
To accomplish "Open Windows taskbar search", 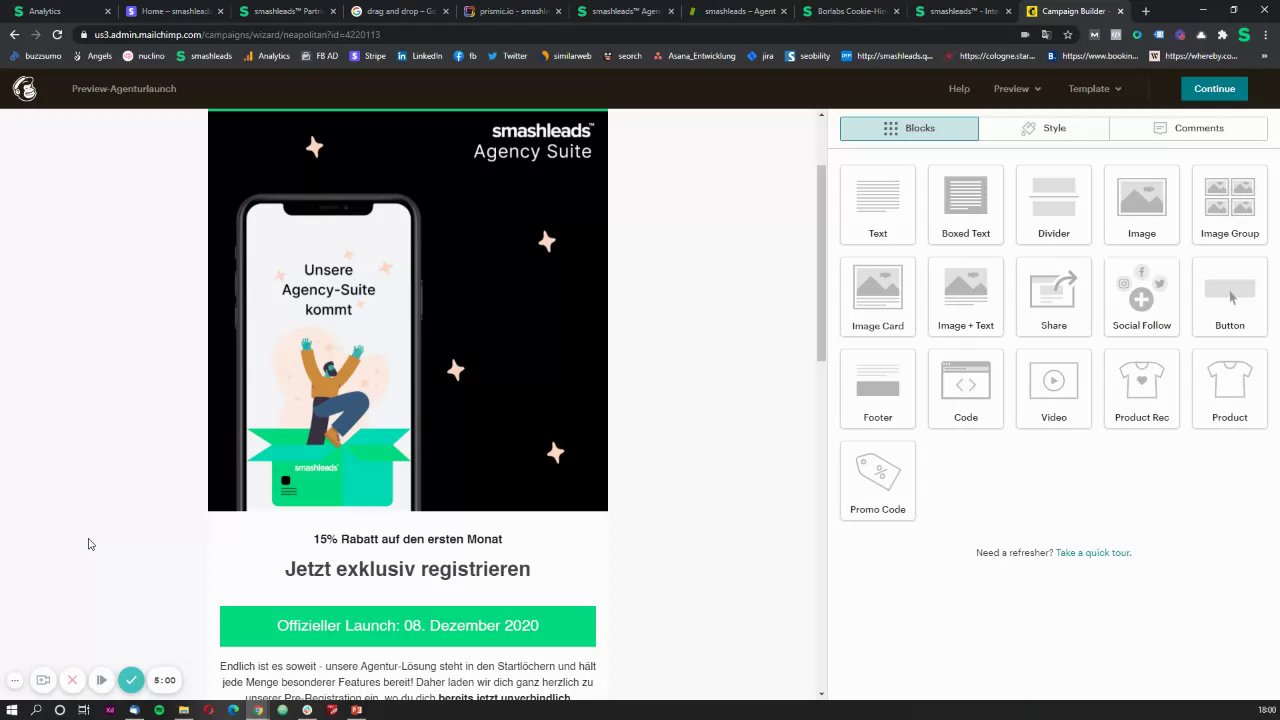I will [36, 710].
